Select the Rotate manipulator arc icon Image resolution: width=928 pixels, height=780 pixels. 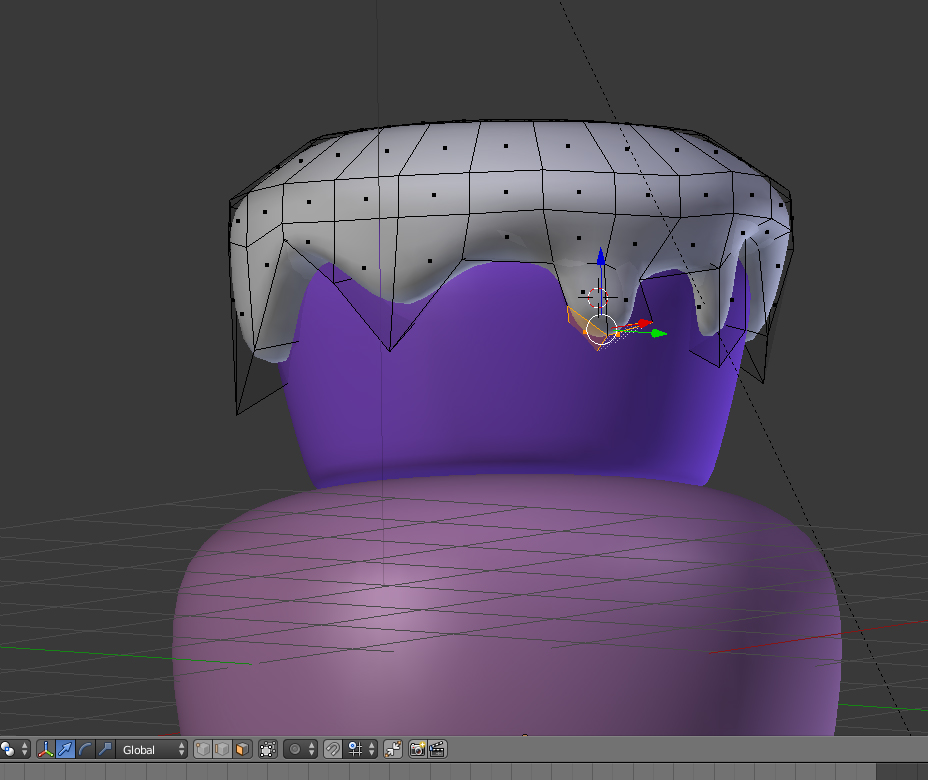point(85,749)
